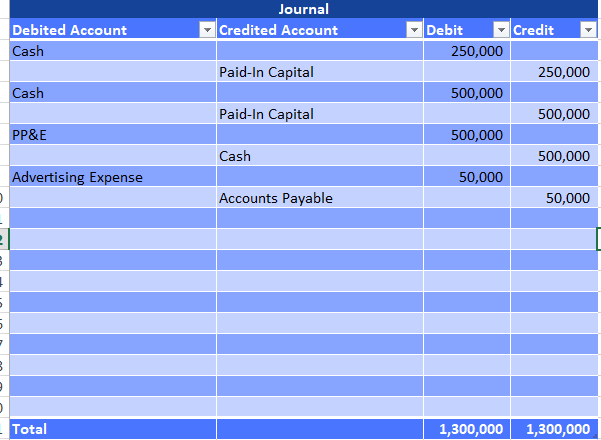Open the Credit column filter dropdown
Viewport: 601px width, 440px height.
(588, 30)
